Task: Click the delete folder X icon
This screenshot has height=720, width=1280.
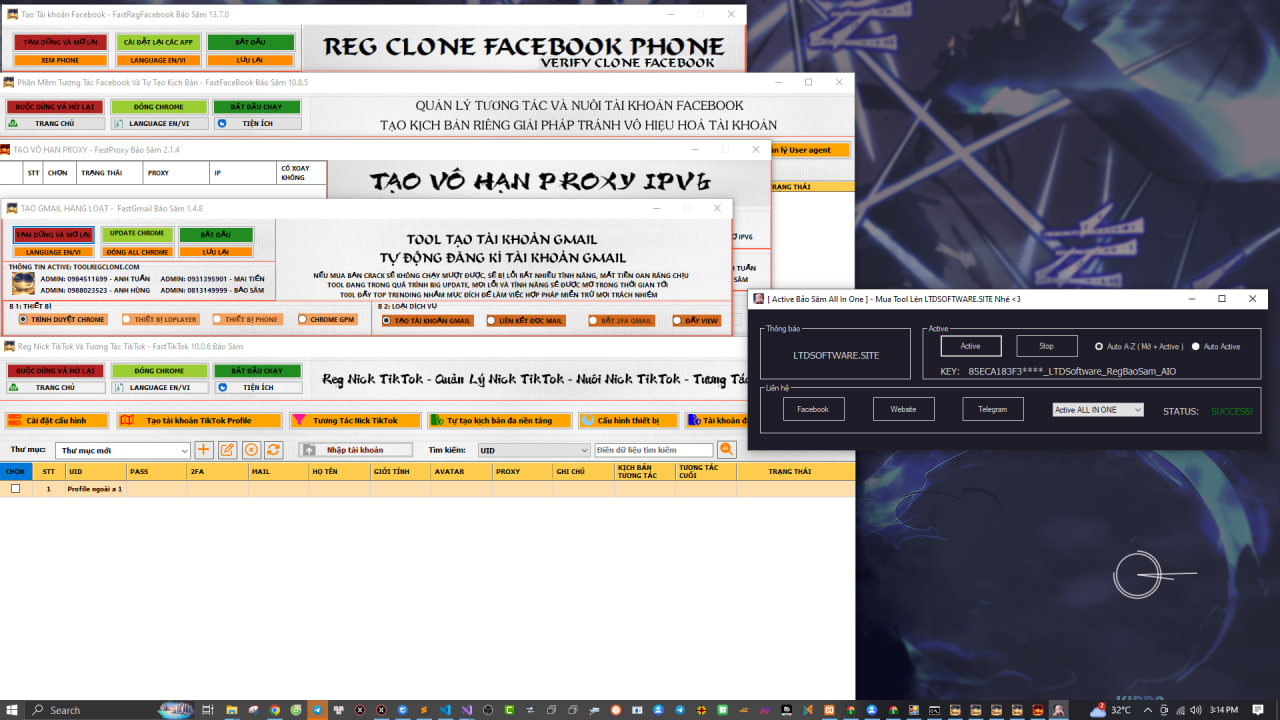Action: click(251, 450)
